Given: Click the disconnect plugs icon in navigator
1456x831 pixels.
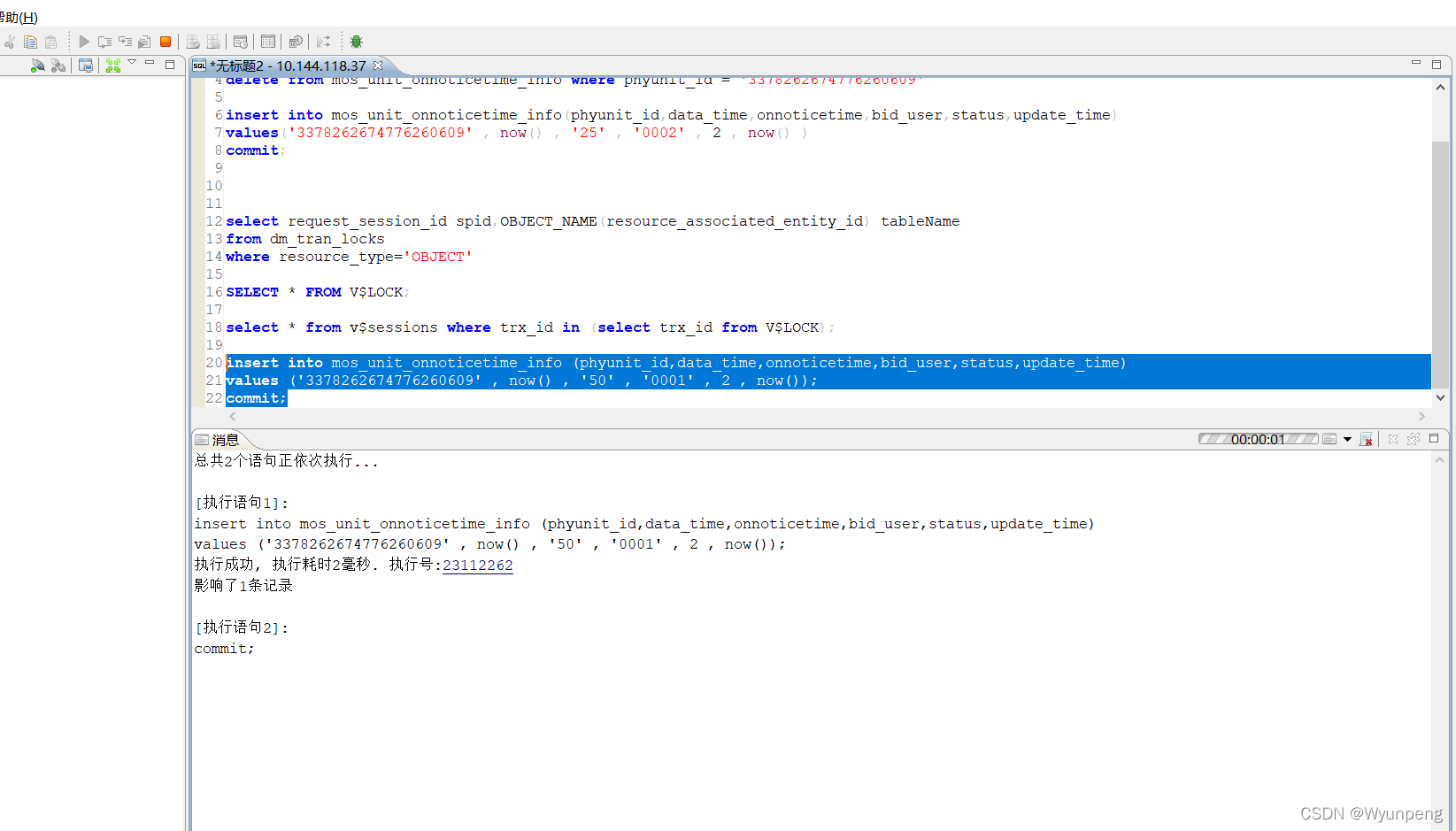Looking at the screenshot, I should [58, 65].
